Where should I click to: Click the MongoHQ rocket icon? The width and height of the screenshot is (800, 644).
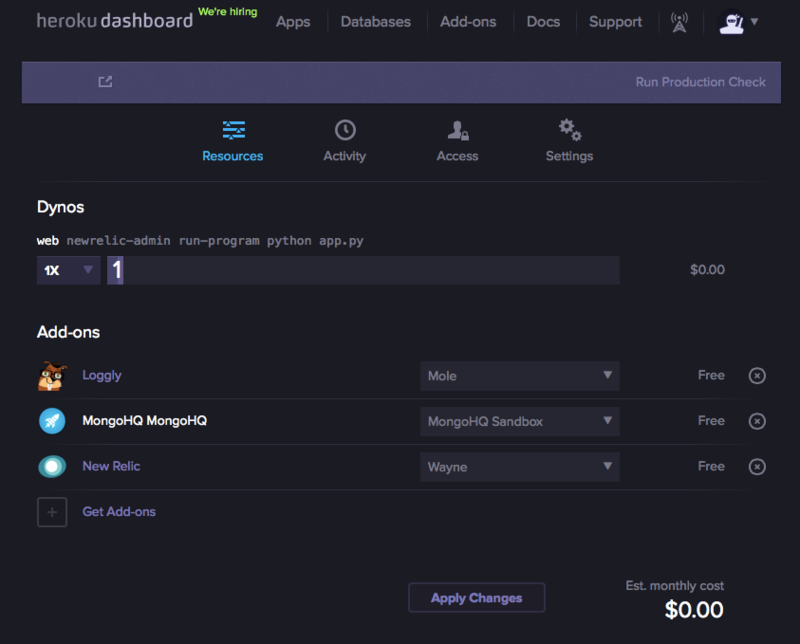[52, 421]
